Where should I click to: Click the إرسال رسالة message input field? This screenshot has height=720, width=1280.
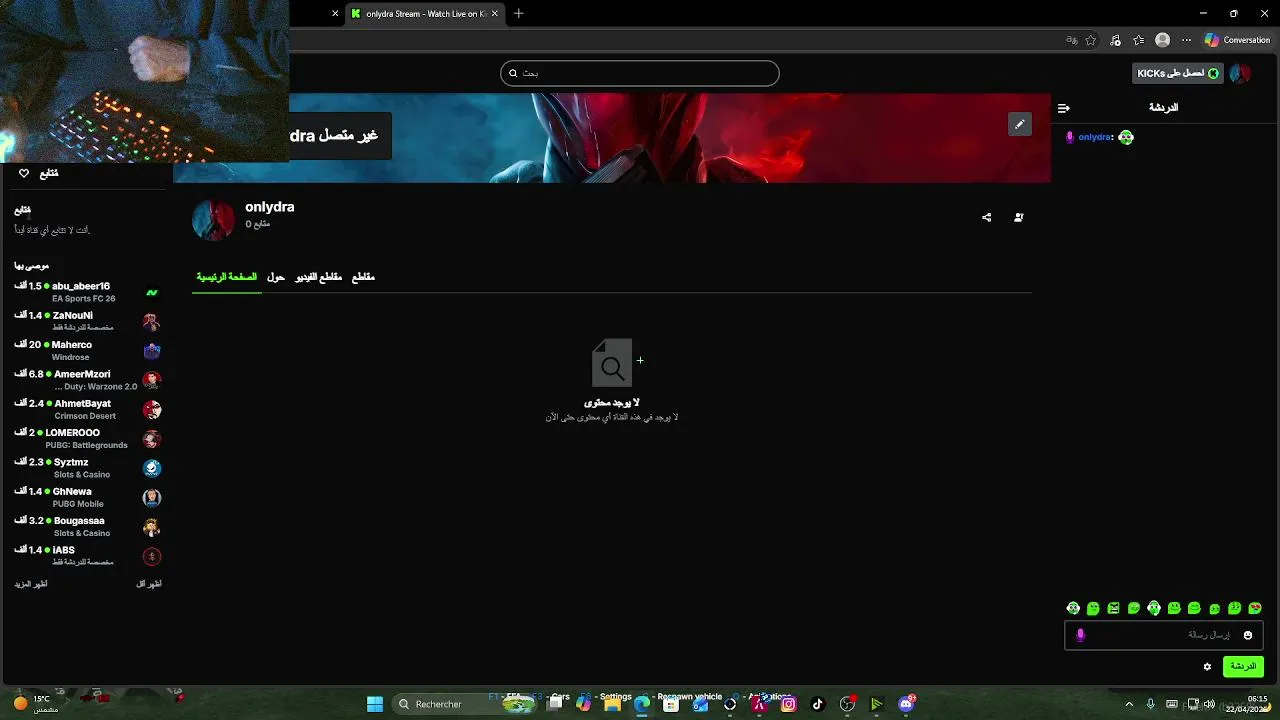1163,635
